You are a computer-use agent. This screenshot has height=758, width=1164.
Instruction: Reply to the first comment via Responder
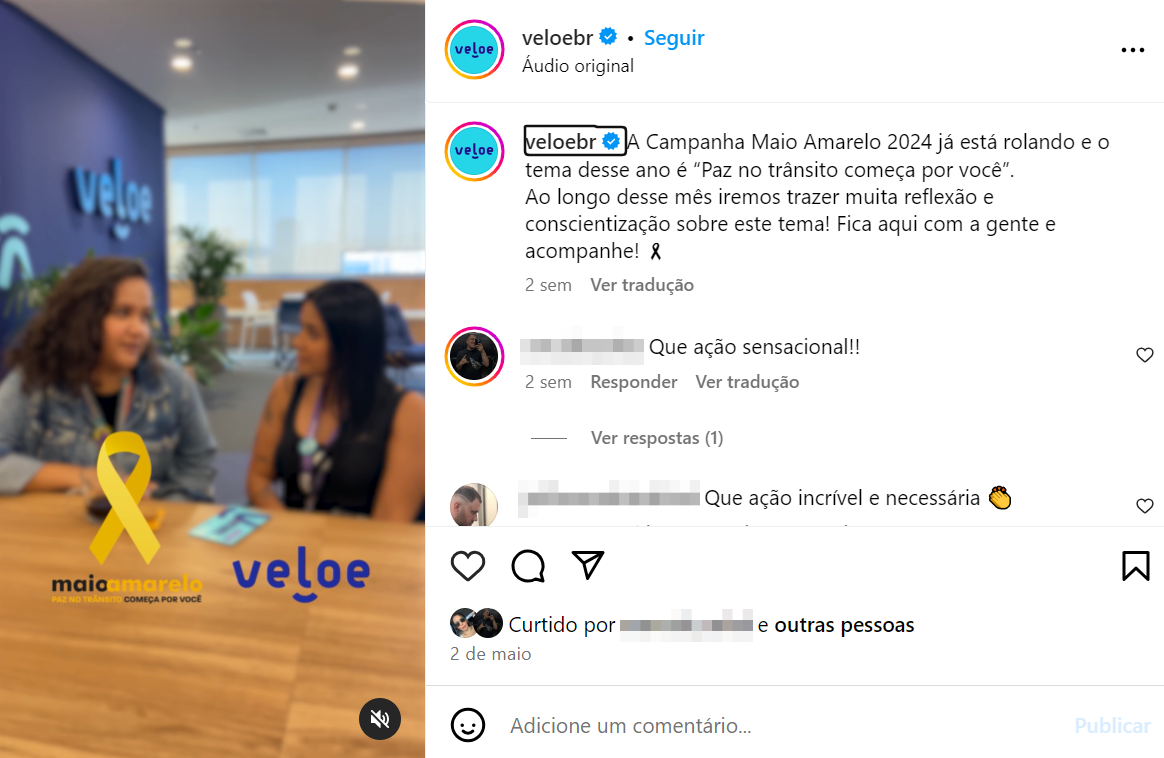[x=633, y=382]
